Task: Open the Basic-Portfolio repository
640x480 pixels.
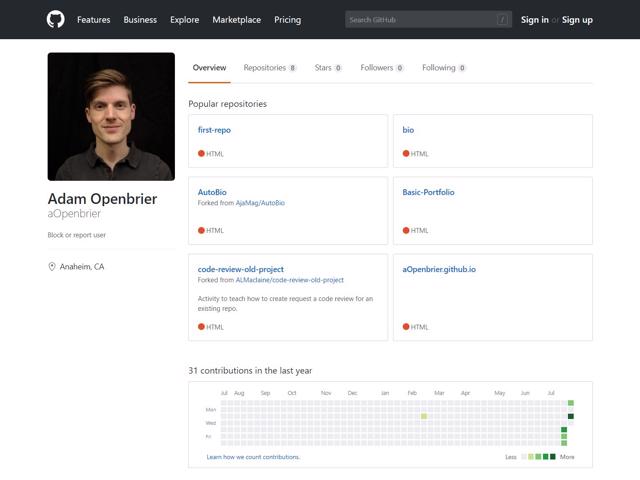Action: (428, 192)
